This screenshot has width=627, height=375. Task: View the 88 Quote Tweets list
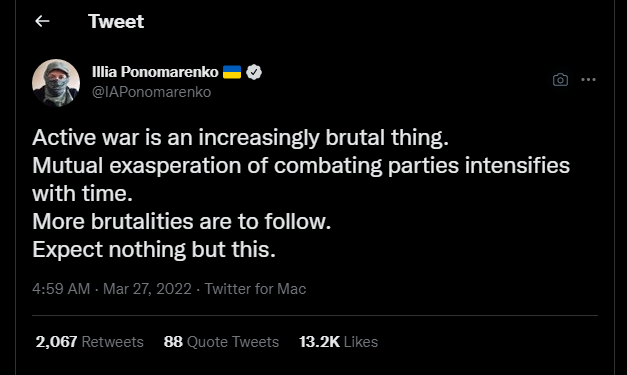tap(221, 342)
